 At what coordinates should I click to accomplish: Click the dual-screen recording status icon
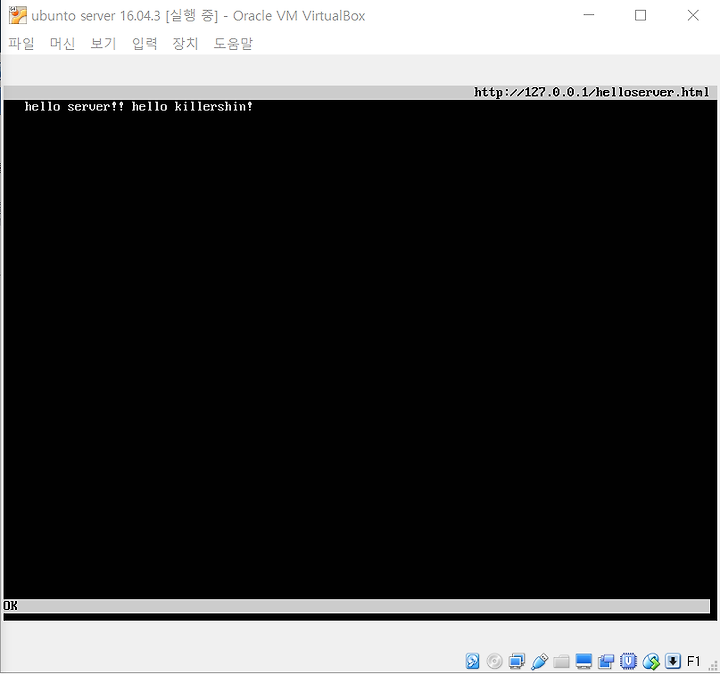[x=606, y=661]
